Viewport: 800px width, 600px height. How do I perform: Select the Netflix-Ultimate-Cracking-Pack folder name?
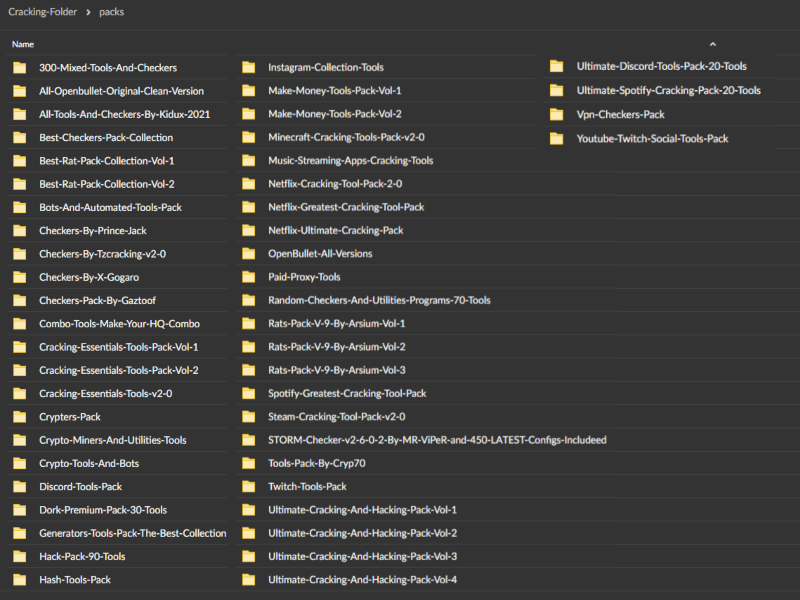(x=335, y=230)
